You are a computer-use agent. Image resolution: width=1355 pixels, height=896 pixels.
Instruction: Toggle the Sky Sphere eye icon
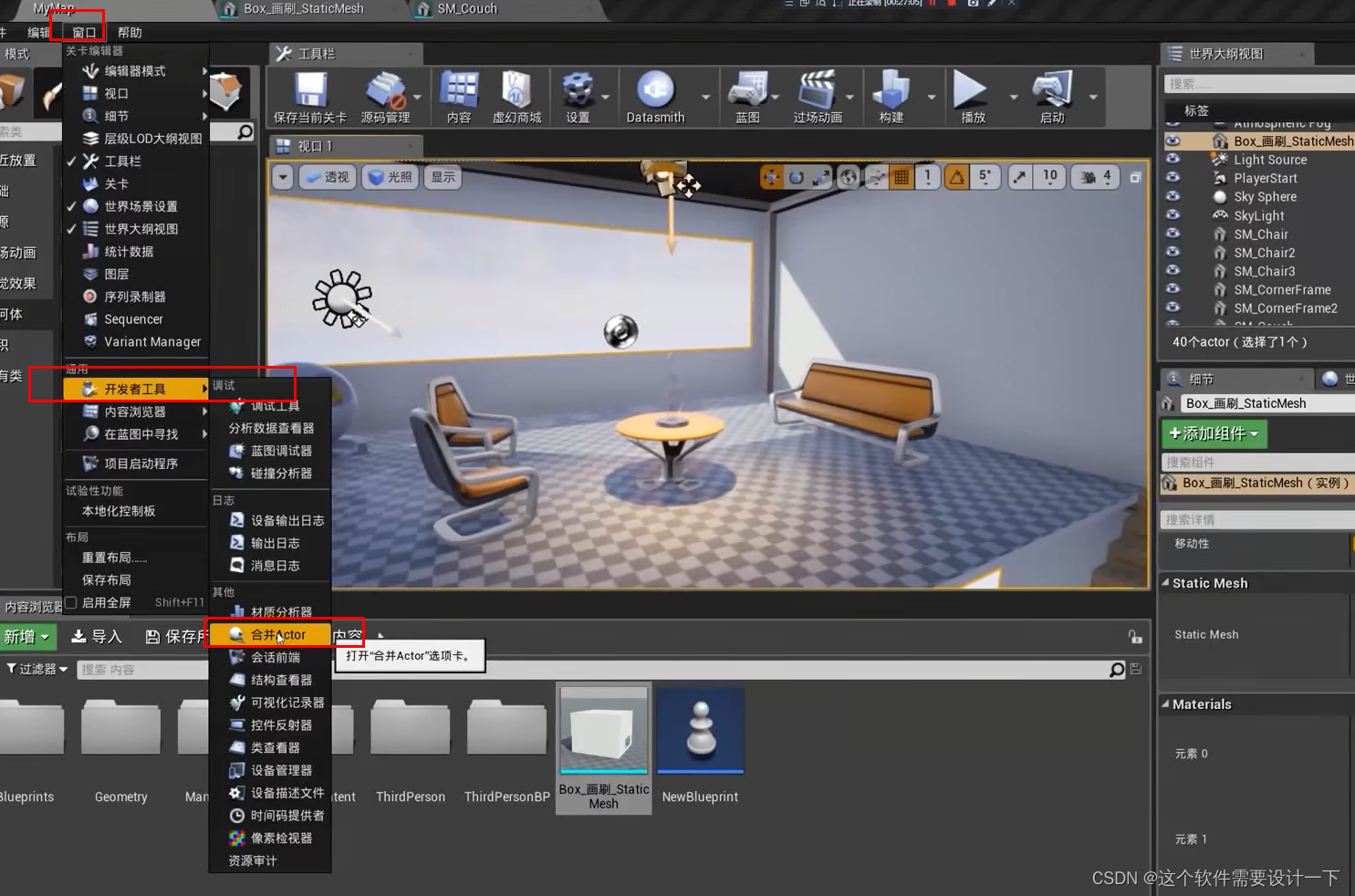(x=1174, y=197)
